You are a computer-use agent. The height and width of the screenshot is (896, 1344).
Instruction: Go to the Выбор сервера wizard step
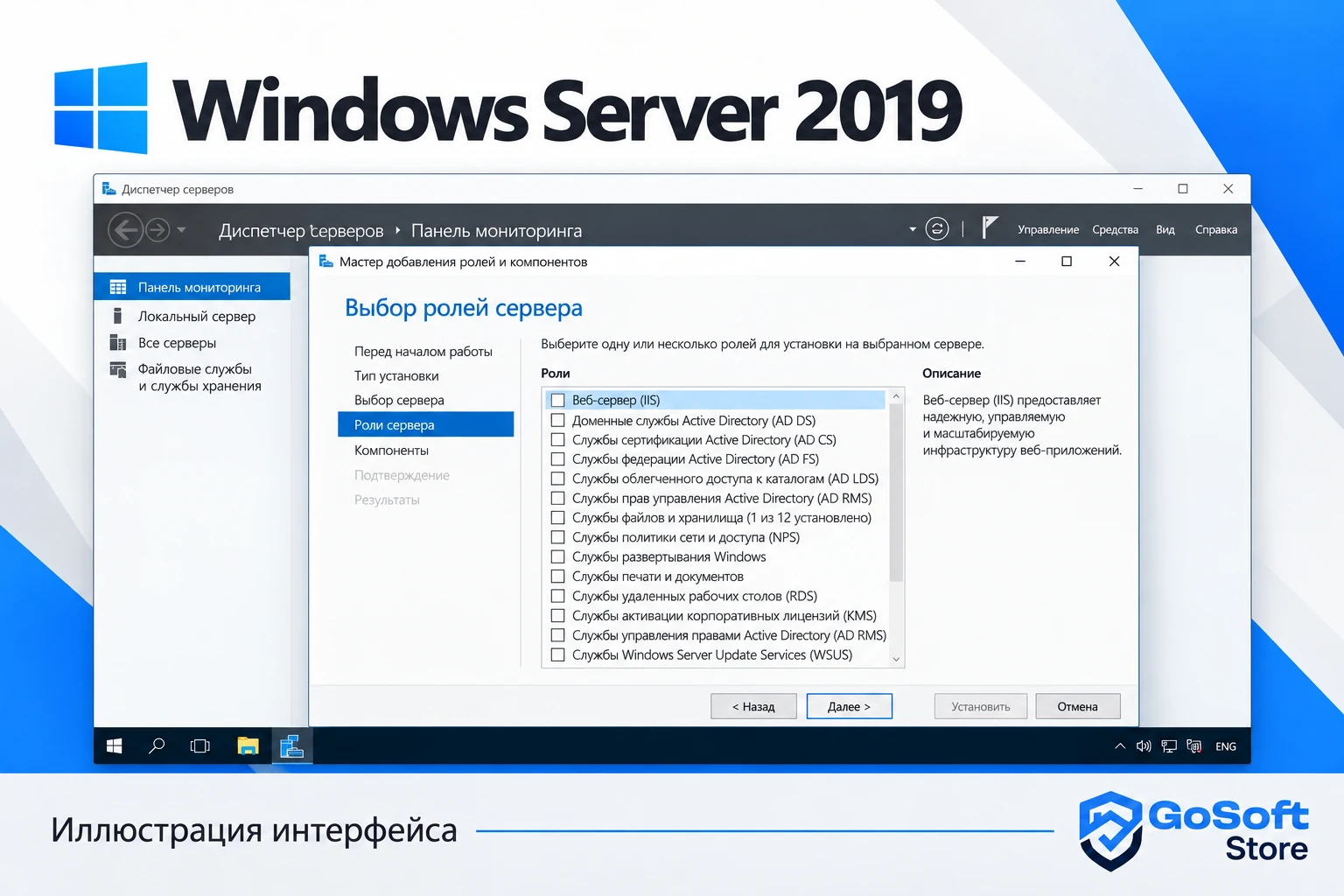click(399, 400)
